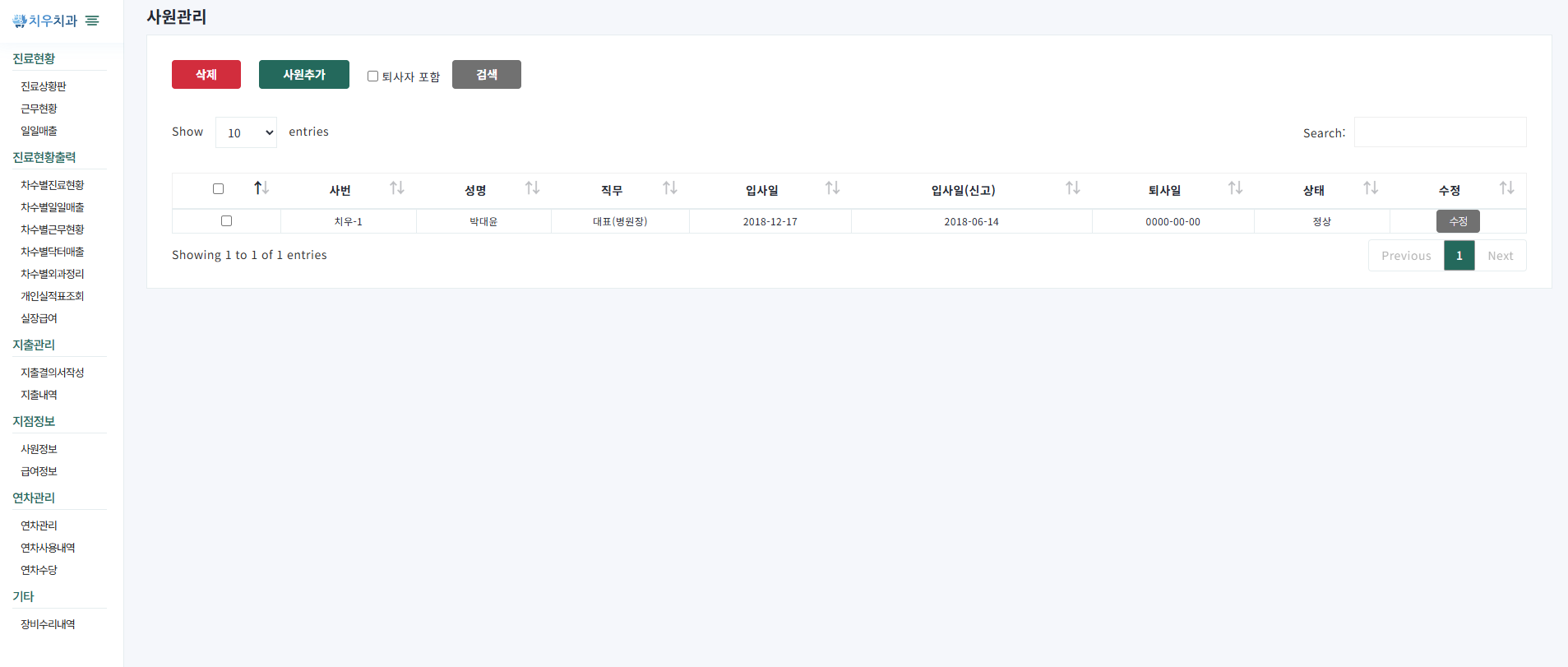Click the 2018-06-14 reported date cell
The width and height of the screenshot is (1568, 667).
(x=972, y=222)
